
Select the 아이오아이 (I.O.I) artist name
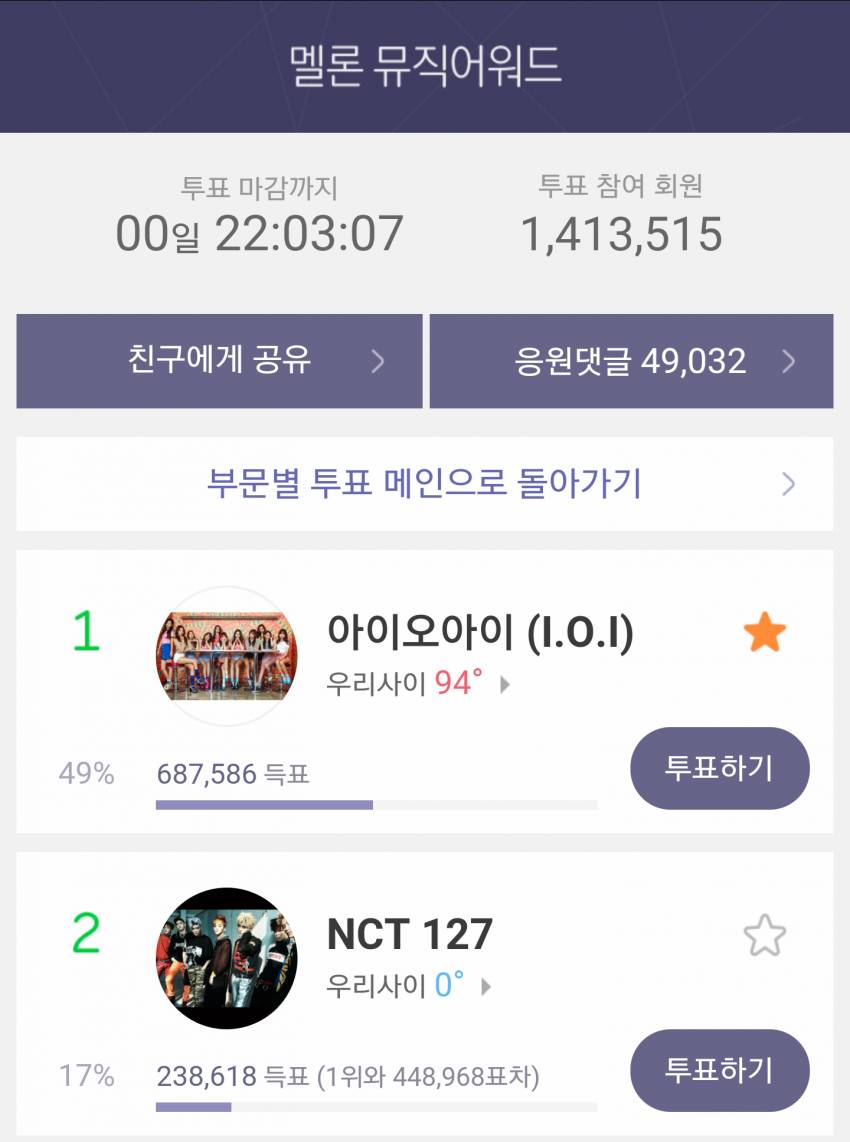(480, 632)
